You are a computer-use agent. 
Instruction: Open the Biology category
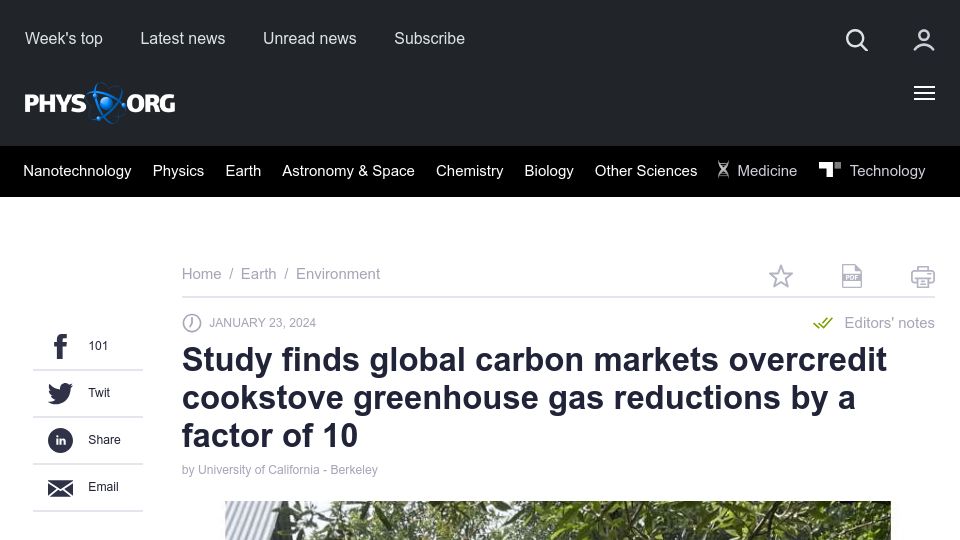coord(549,171)
